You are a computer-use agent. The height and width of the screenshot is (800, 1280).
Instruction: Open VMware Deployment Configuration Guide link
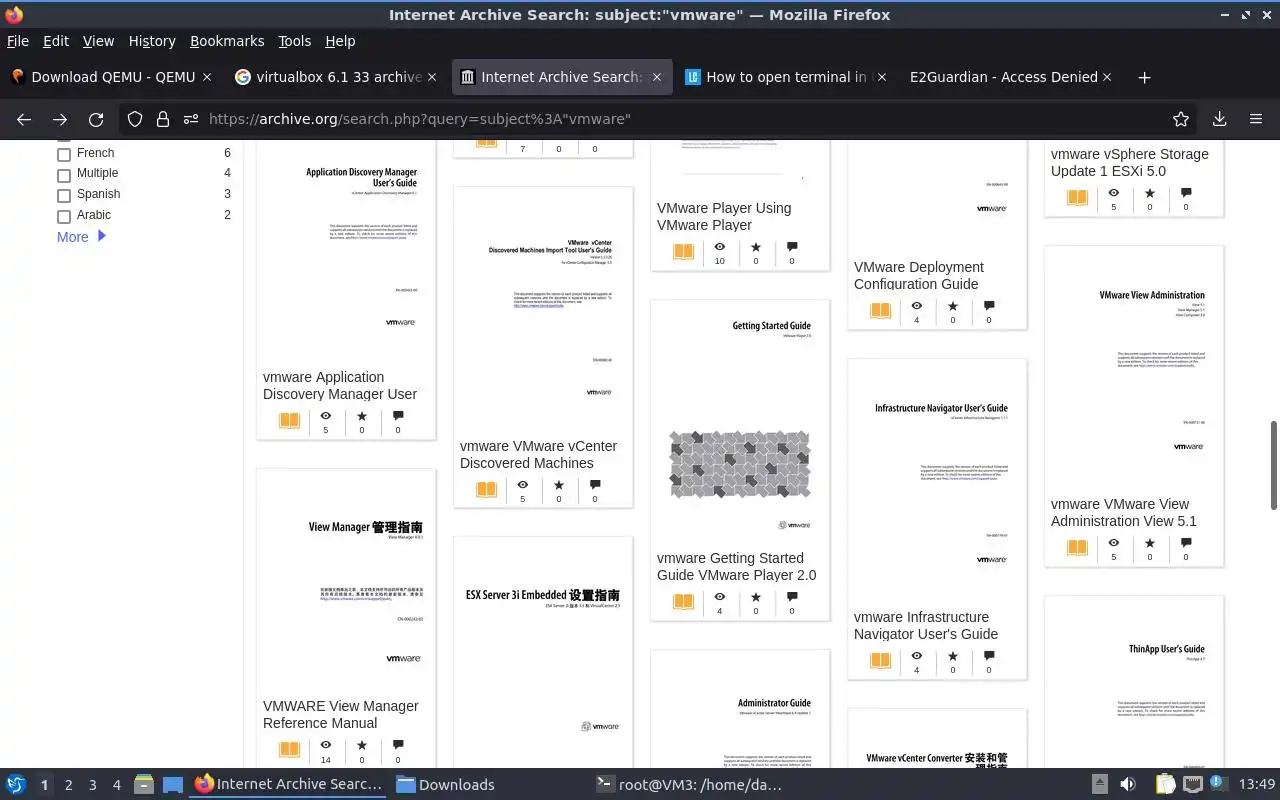tap(919, 275)
